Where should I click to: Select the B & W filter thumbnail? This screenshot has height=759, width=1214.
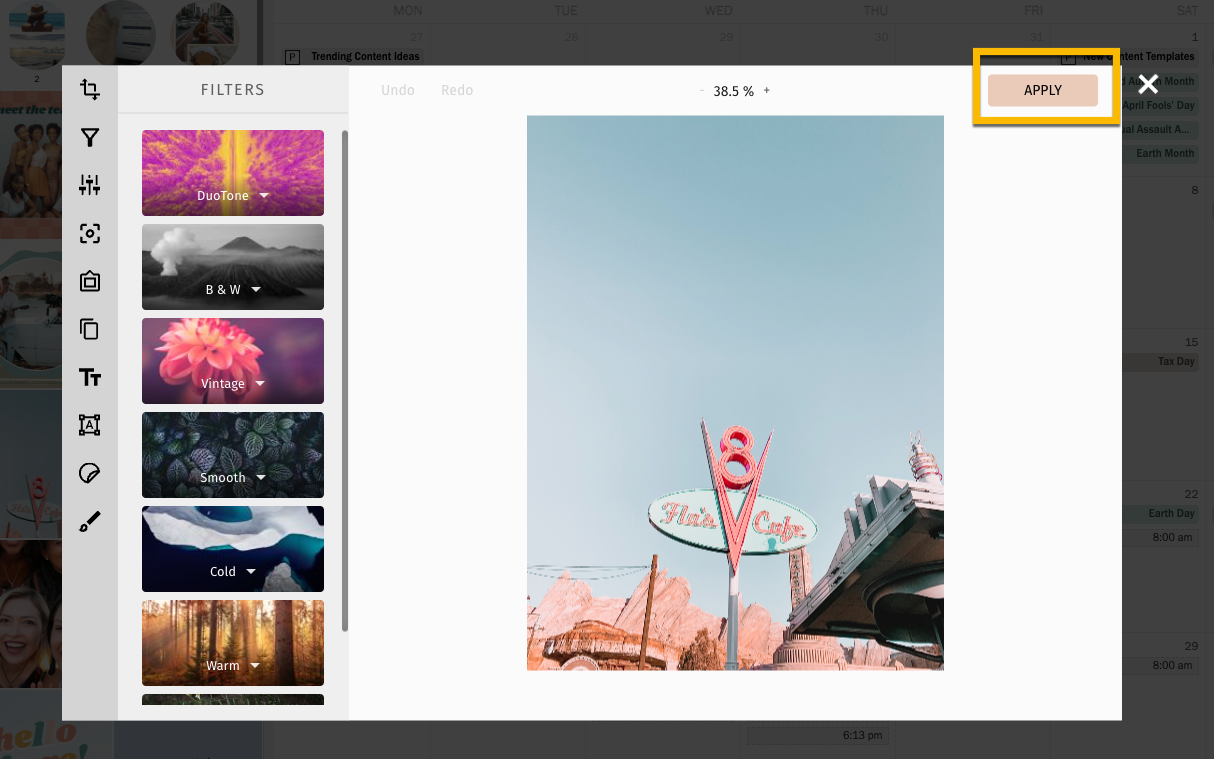click(x=233, y=267)
